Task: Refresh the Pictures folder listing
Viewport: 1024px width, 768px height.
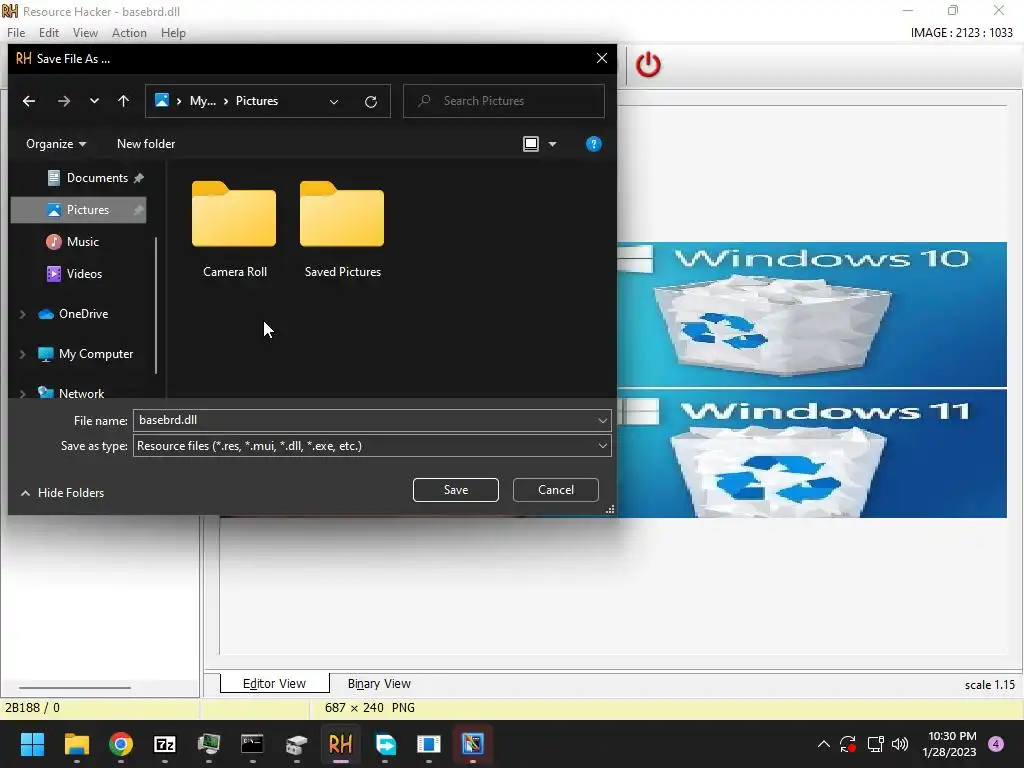Action: (370, 101)
